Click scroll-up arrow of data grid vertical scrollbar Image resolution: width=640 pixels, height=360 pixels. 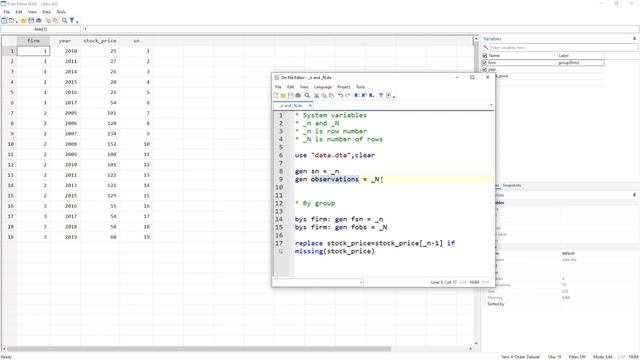(476, 39)
